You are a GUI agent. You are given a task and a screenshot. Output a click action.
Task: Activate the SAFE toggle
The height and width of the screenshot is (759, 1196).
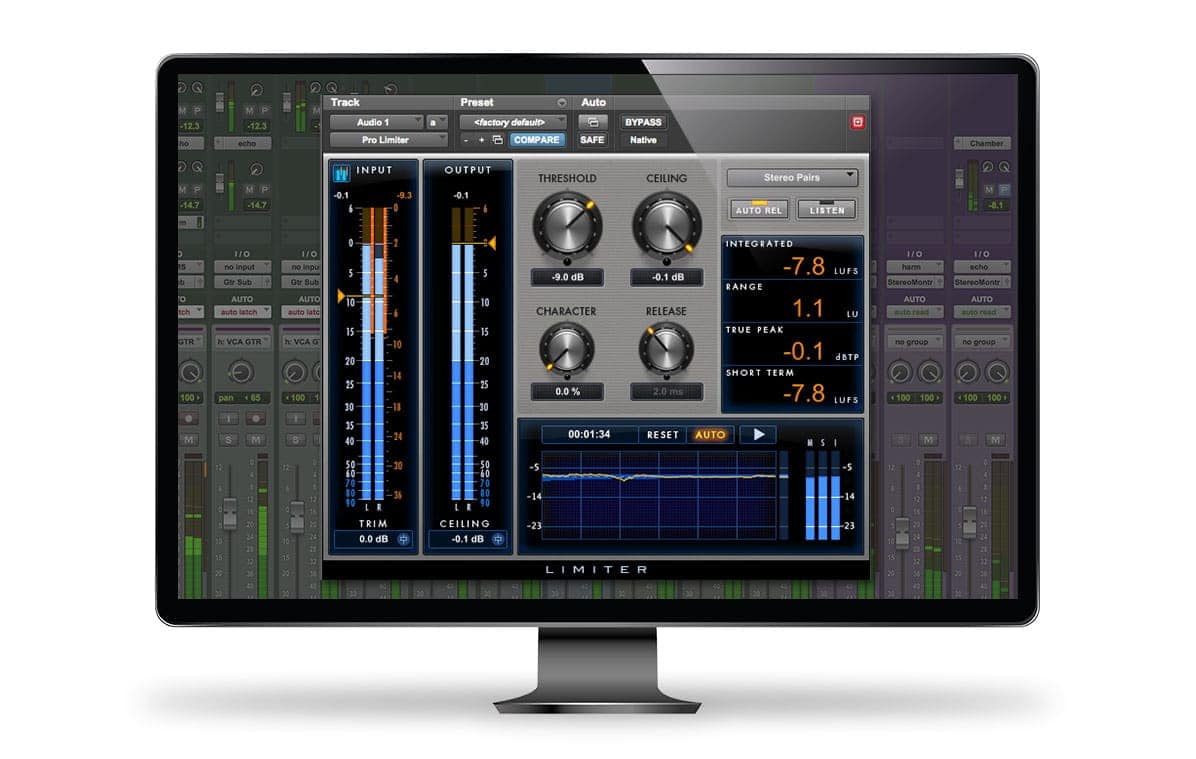pos(592,140)
